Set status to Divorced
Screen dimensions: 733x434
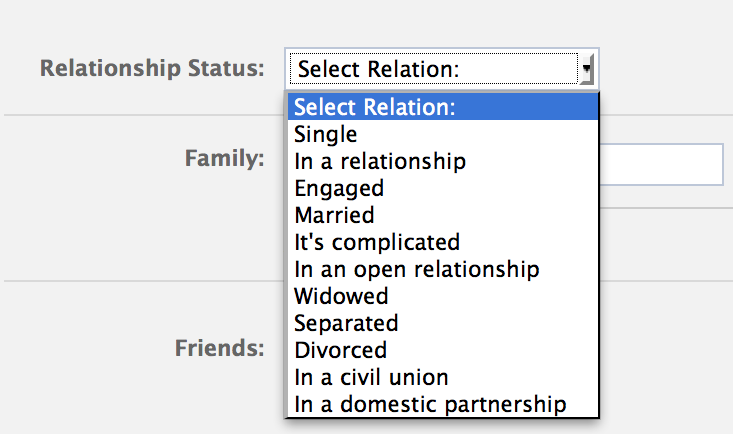click(340, 350)
